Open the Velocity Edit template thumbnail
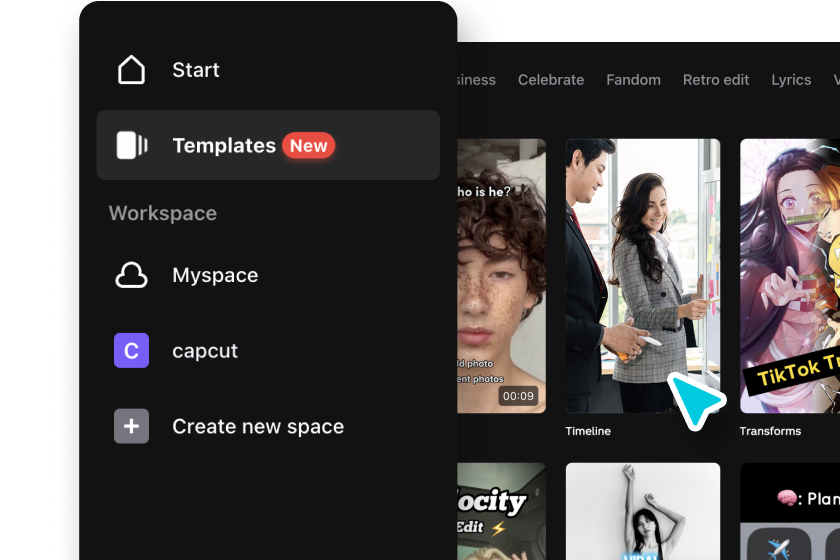This screenshot has width=840, height=560. [x=501, y=511]
